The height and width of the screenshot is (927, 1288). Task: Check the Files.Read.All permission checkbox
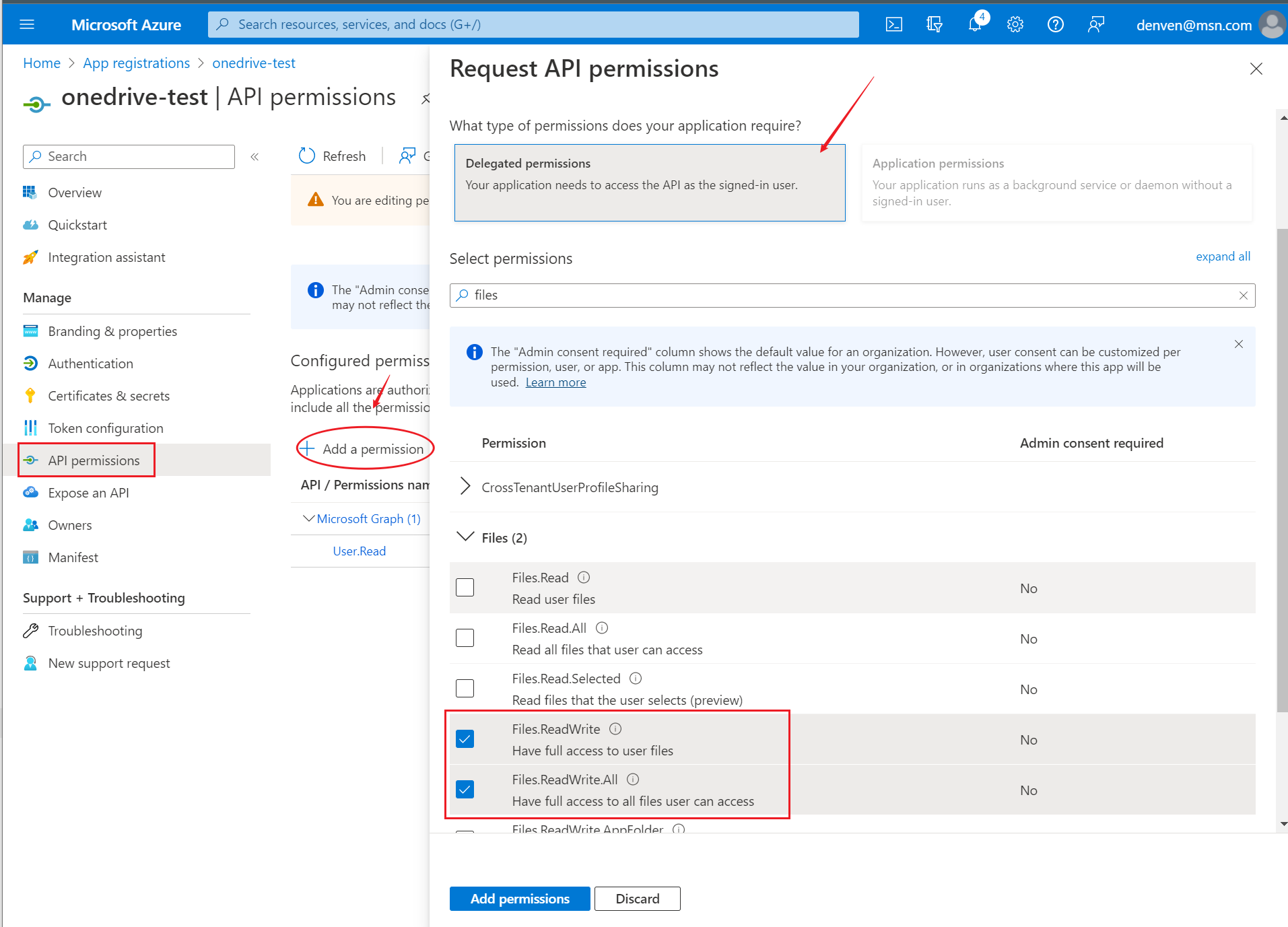click(465, 638)
